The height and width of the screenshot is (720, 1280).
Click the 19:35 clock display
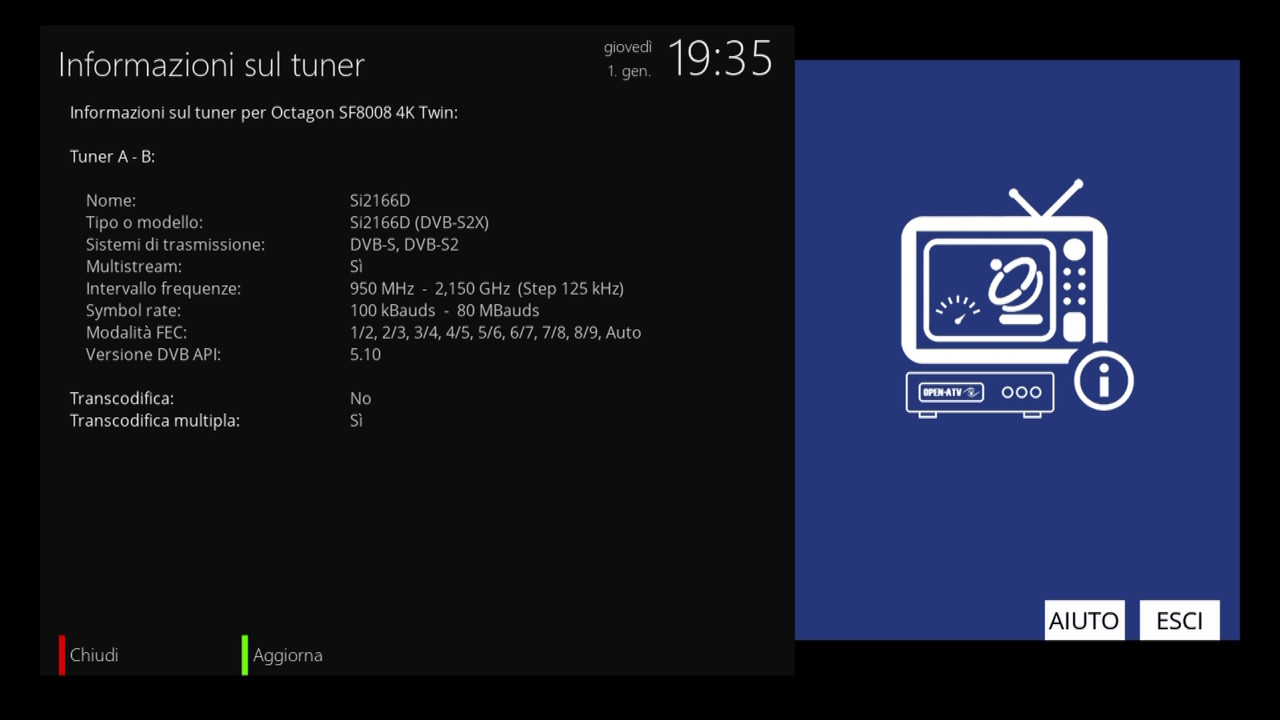pos(720,59)
